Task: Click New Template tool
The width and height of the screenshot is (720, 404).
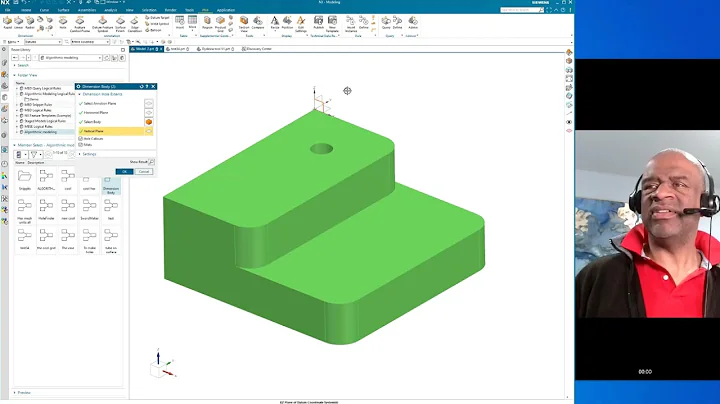Action: tap(332, 24)
